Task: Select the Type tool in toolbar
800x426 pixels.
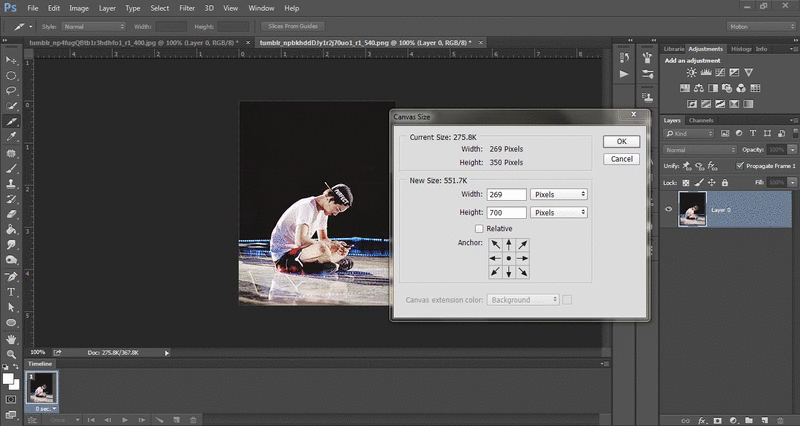Action: 11,292
